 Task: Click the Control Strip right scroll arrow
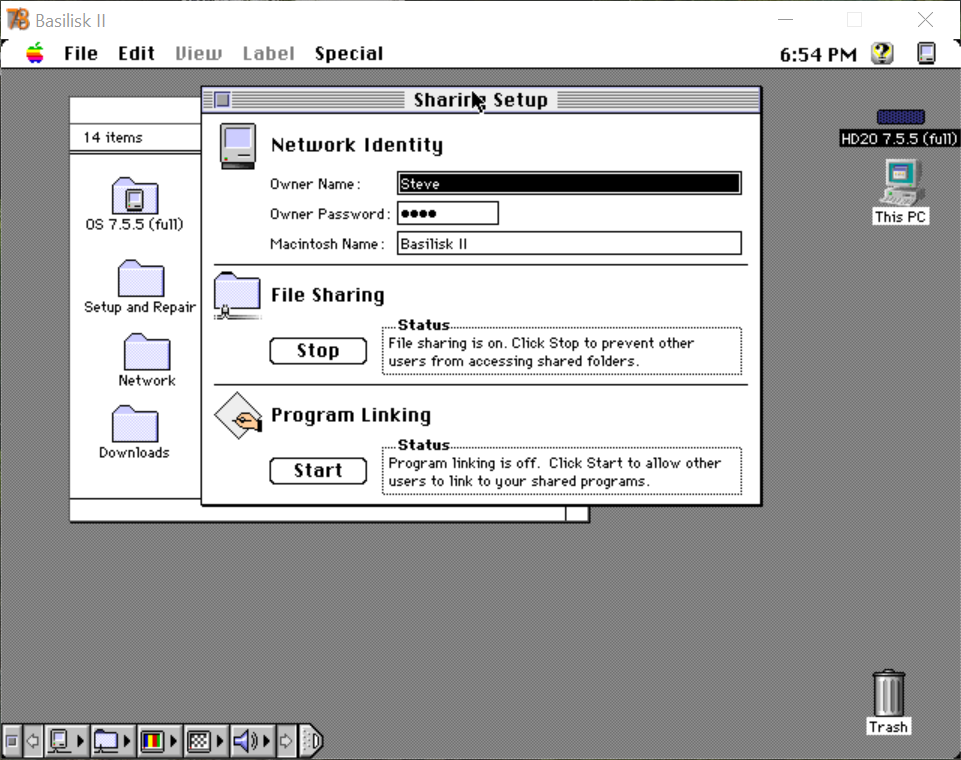(x=286, y=741)
